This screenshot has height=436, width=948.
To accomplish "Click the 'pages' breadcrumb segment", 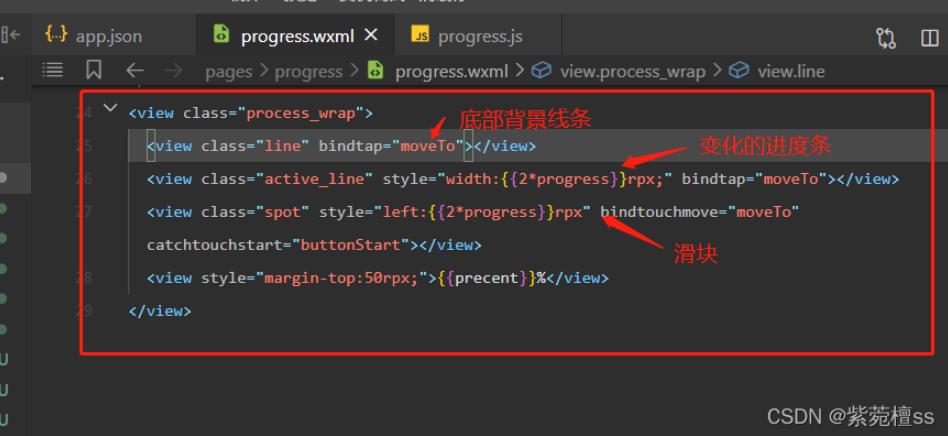I will 228,71.
